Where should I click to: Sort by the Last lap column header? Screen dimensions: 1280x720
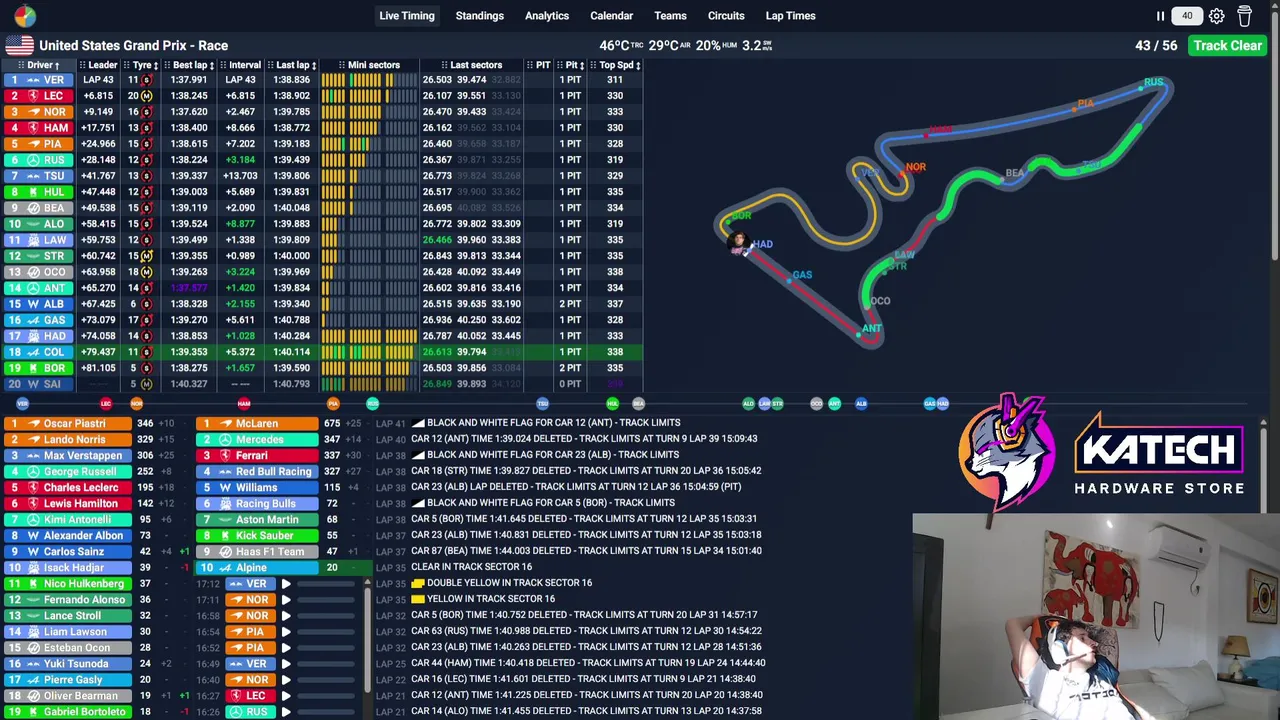click(292, 65)
